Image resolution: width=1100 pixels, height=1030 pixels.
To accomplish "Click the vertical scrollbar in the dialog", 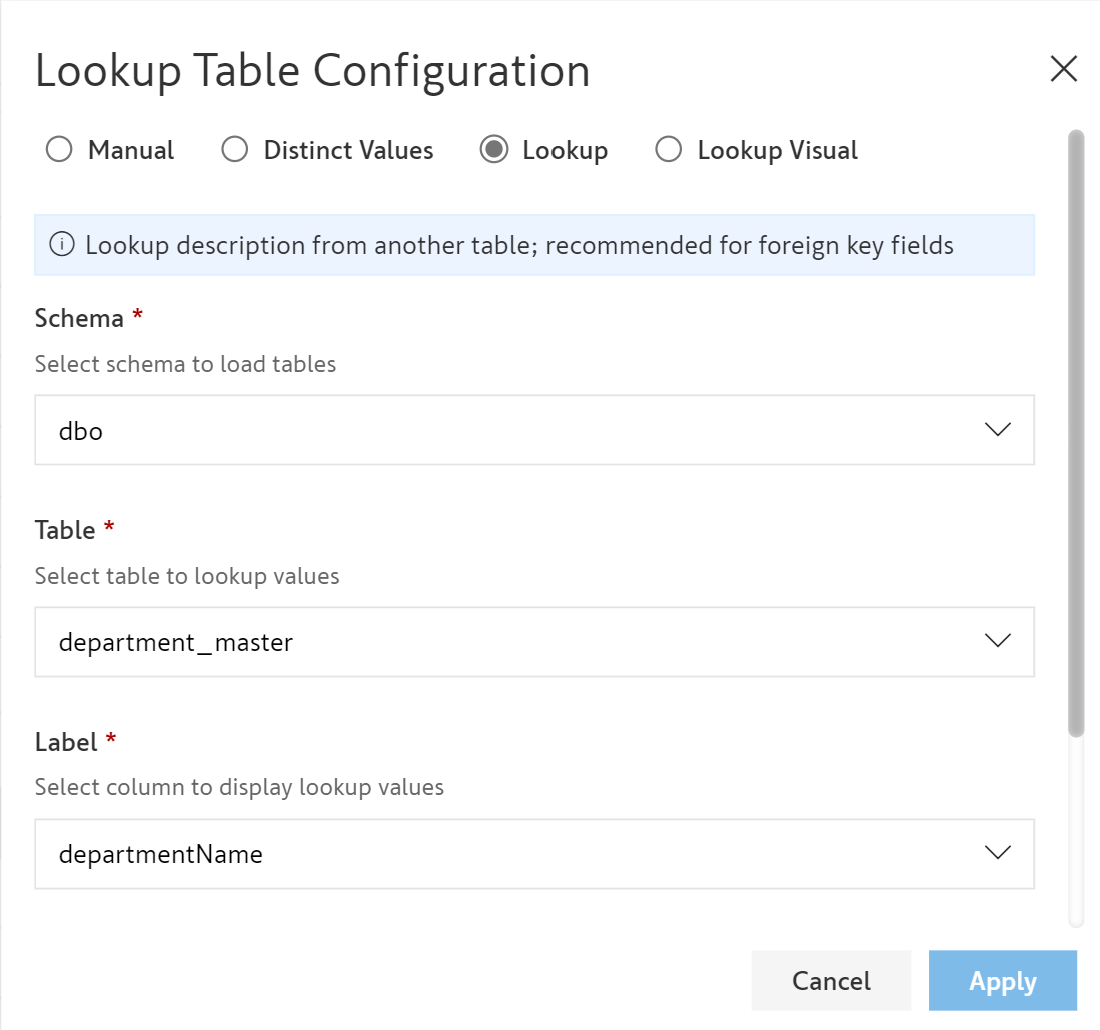I will 1076,430.
